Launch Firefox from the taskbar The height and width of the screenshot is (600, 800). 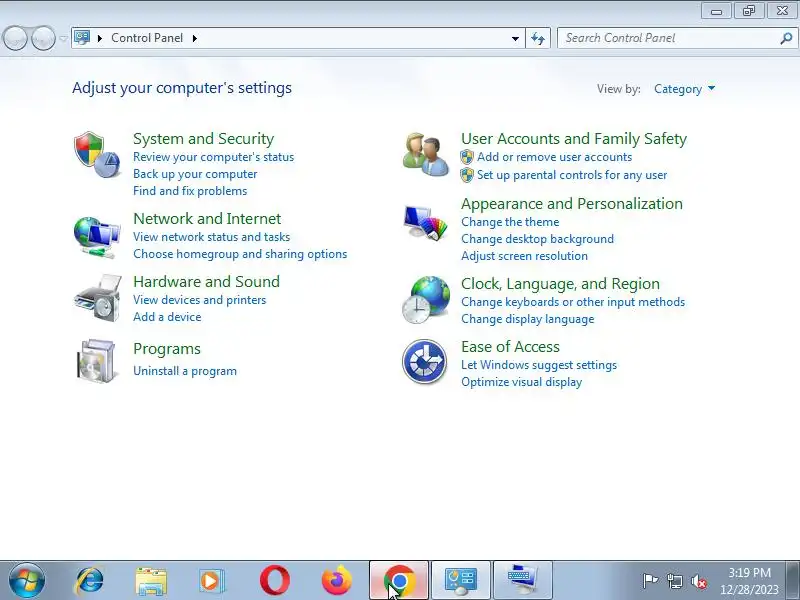click(x=337, y=581)
